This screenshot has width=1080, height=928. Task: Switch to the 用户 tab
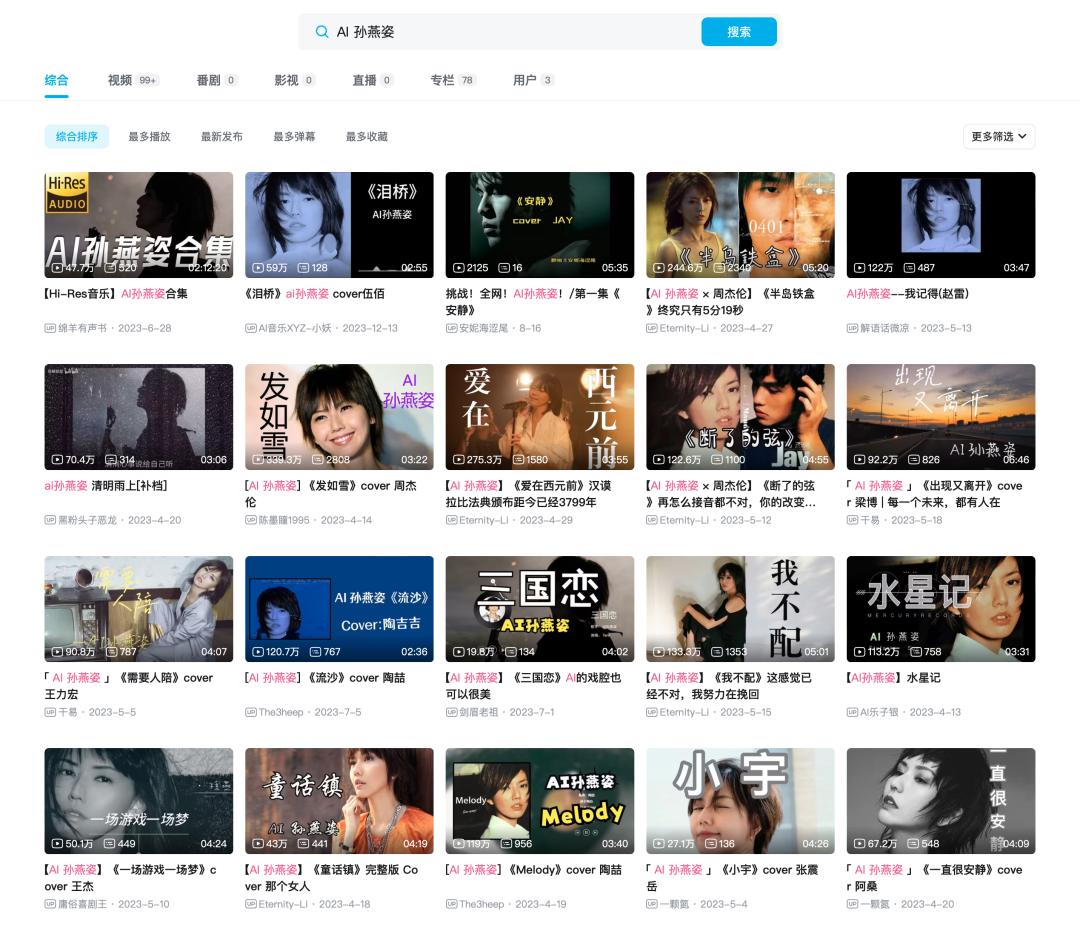click(522, 80)
